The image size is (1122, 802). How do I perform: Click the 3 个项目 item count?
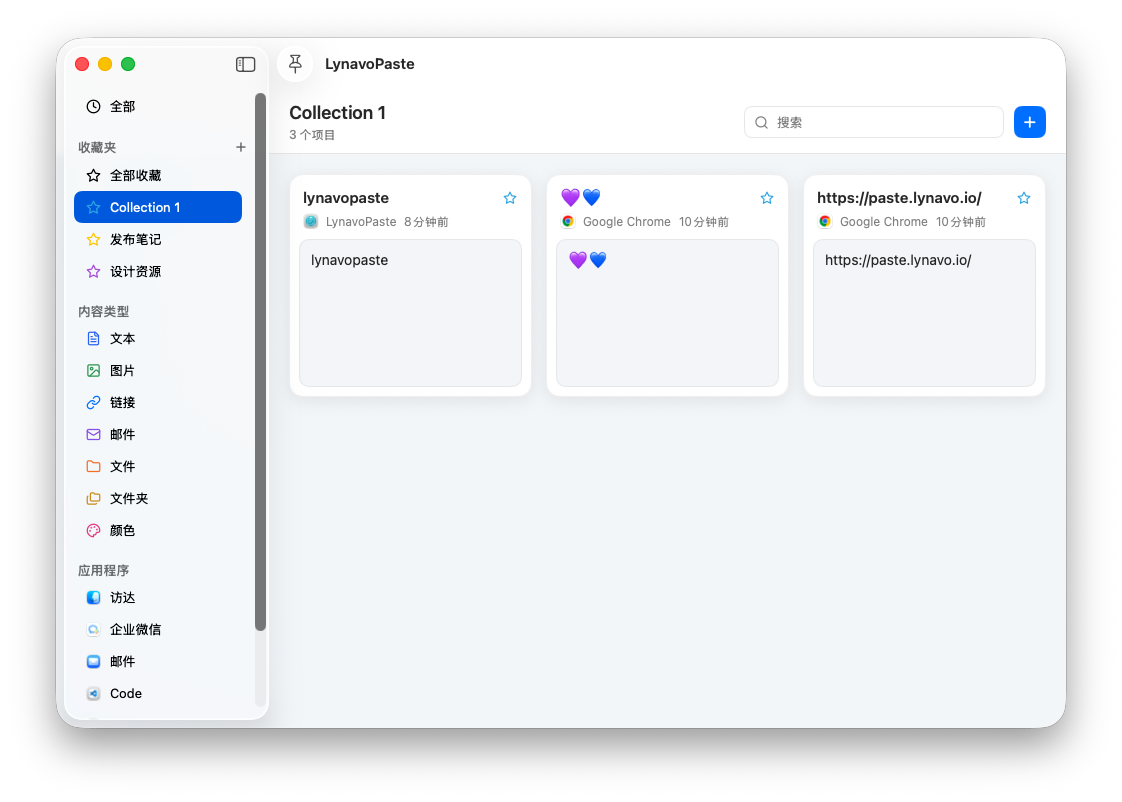312,135
